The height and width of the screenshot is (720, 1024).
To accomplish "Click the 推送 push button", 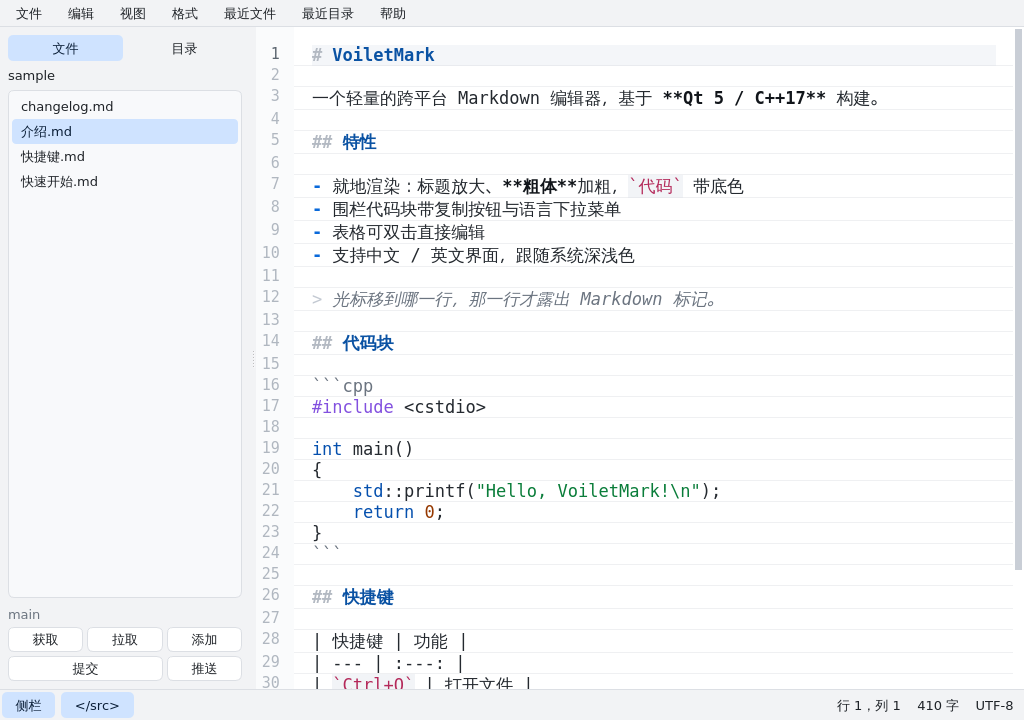I will pyautogui.click(x=204, y=668).
